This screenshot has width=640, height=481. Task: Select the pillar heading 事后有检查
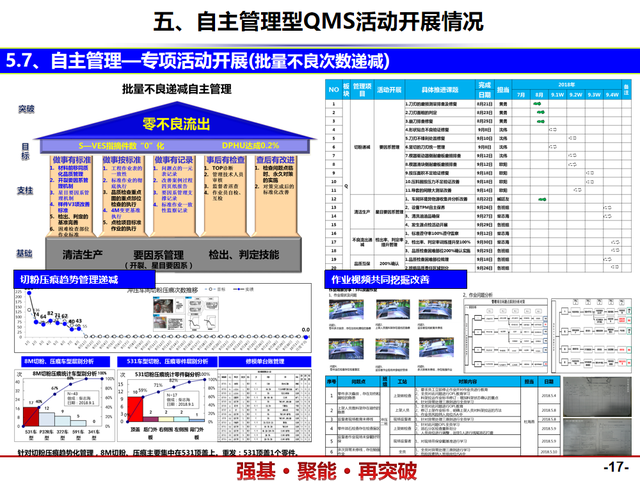(226, 160)
